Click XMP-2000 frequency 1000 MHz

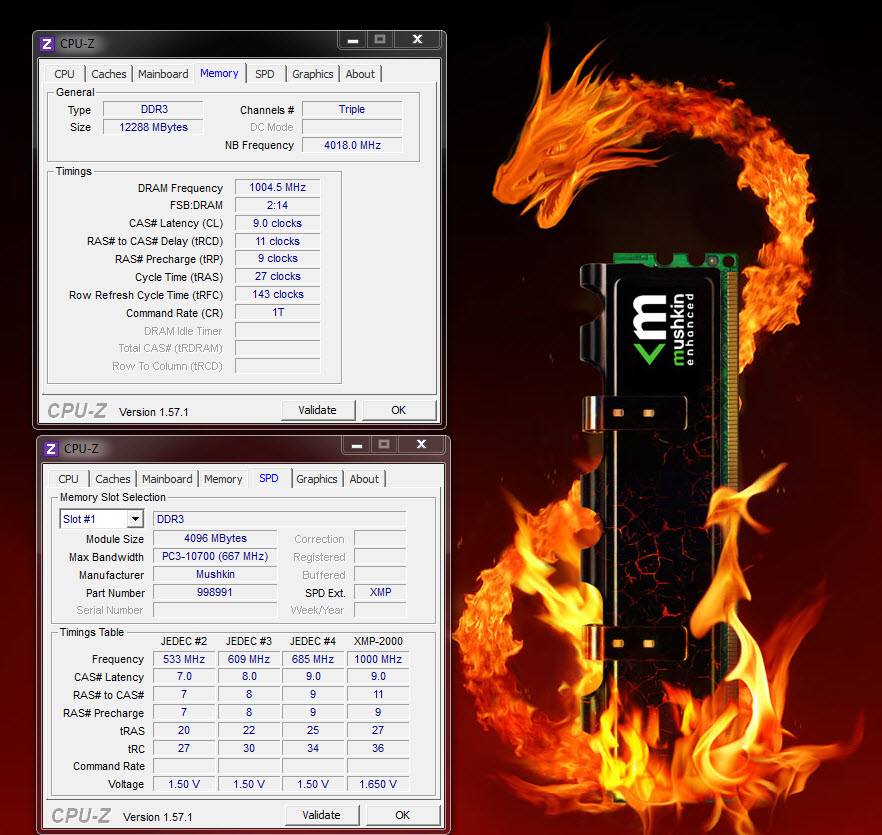pos(378,659)
